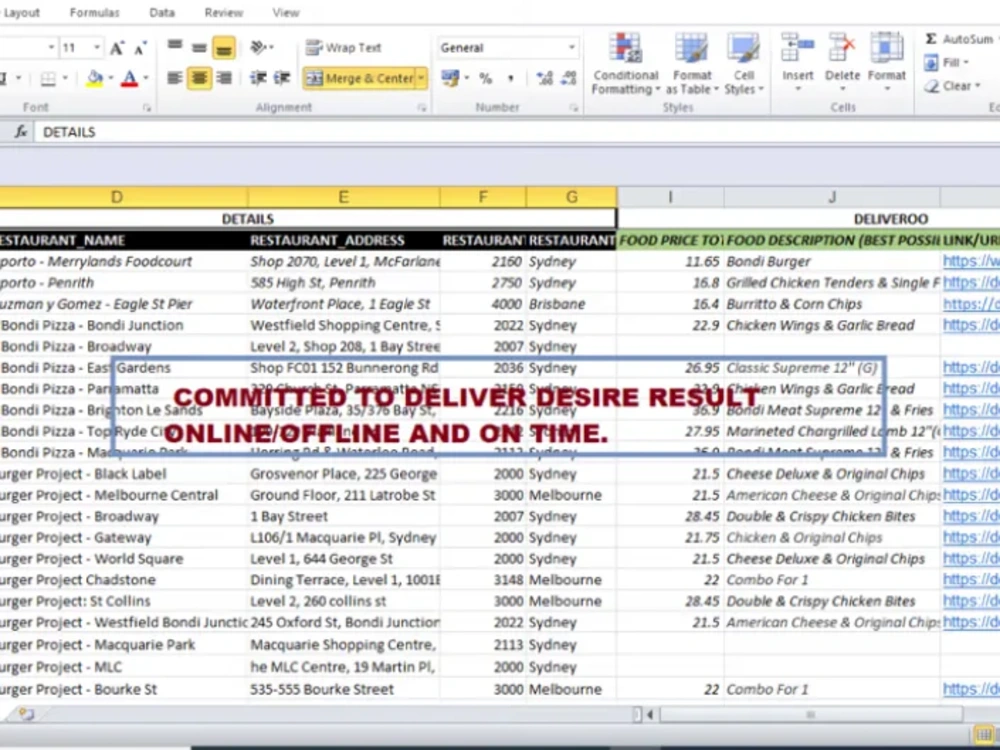Screen dimensions: 1000x750
Task: Open the Orientation text-angle tool
Action: tap(259, 47)
